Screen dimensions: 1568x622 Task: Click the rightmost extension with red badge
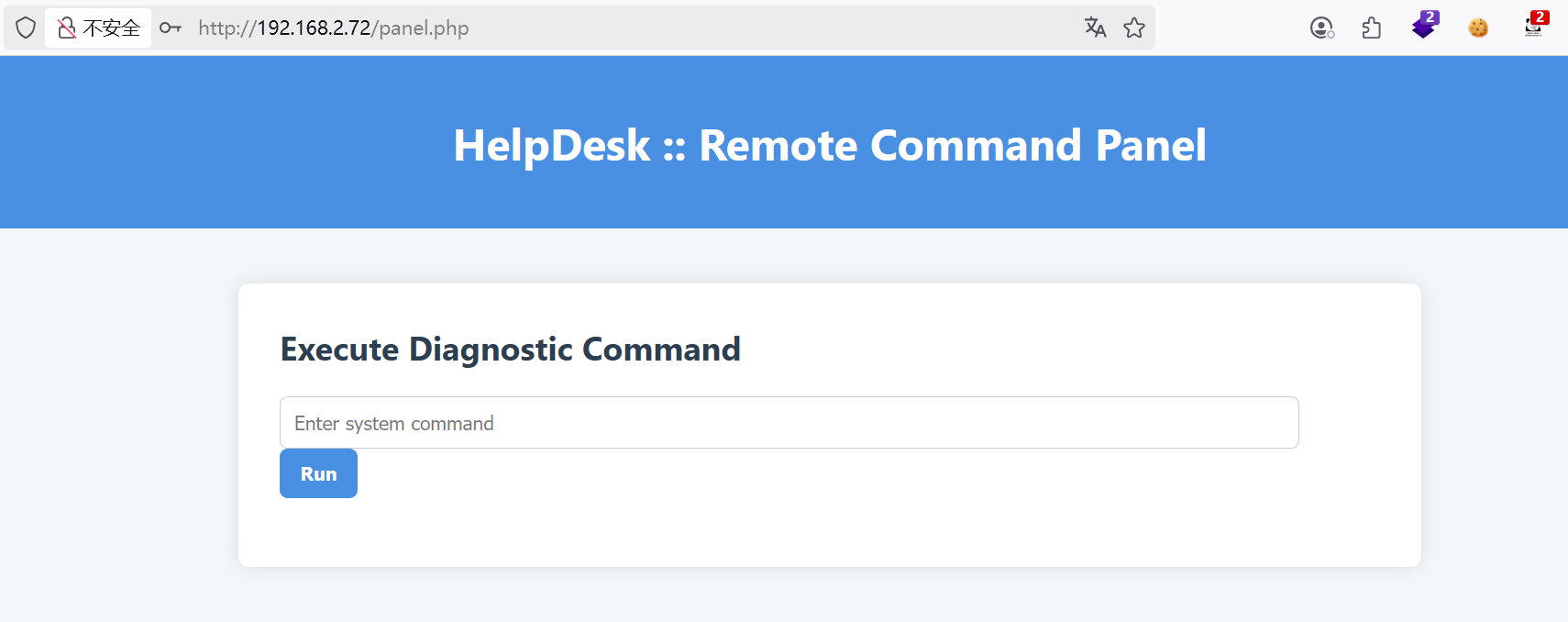[x=1534, y=26]
